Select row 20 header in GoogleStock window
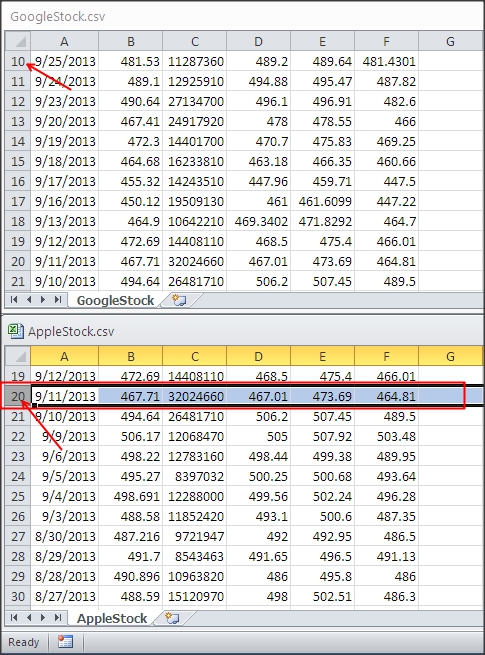 (x=18, y=261)
